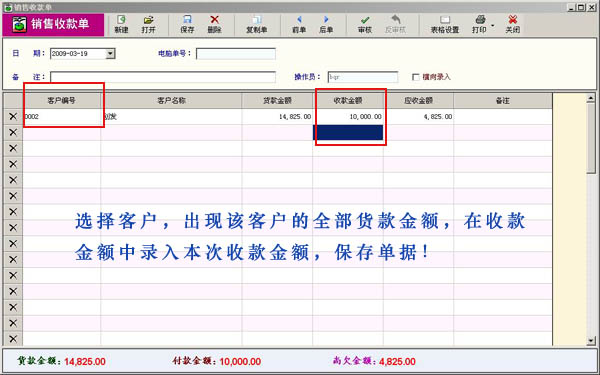
Task: Click the 收款金额 column header
Action: pyautogui.click(x=348, y=101)
